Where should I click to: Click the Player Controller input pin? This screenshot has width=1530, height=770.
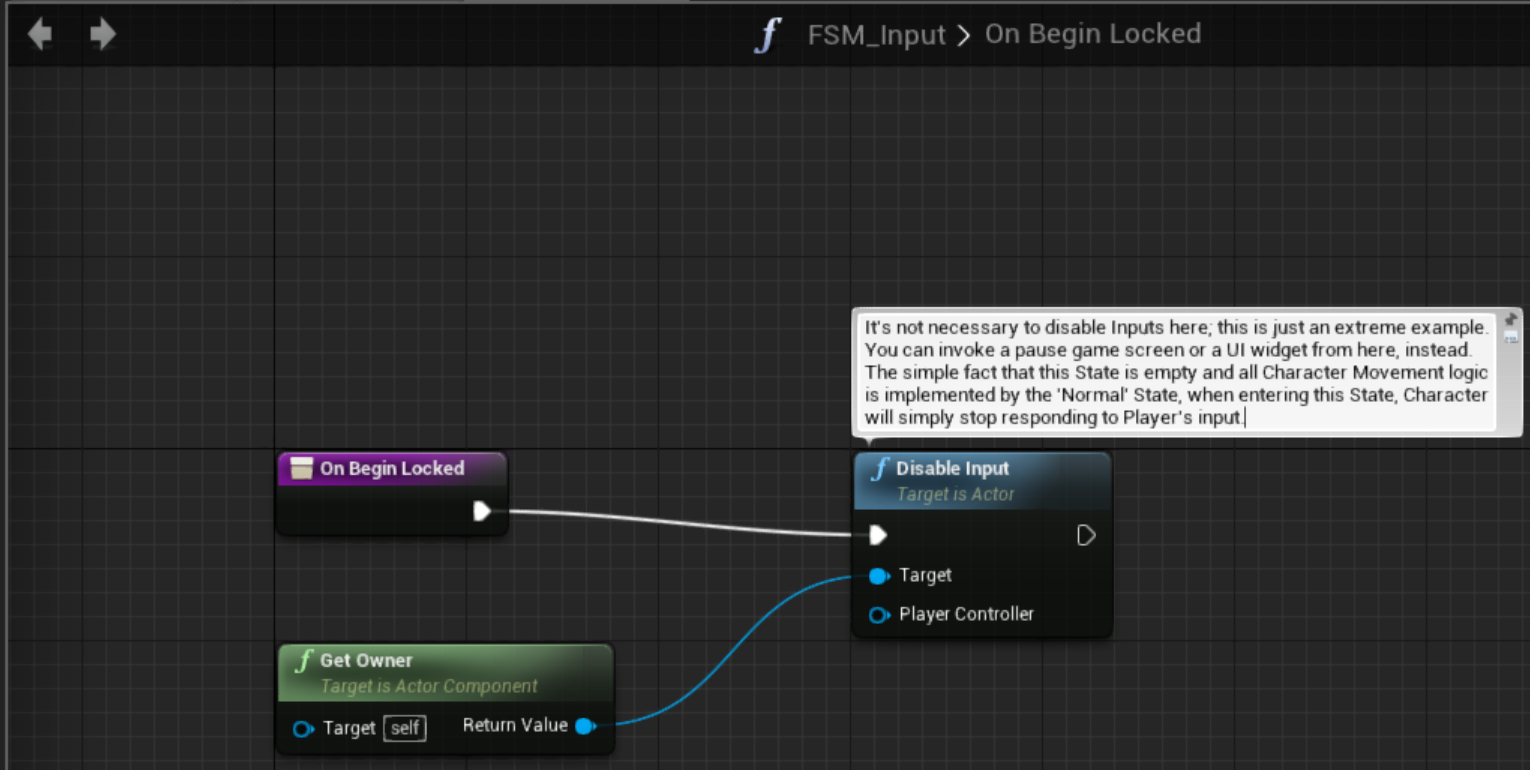click(879, 615)
